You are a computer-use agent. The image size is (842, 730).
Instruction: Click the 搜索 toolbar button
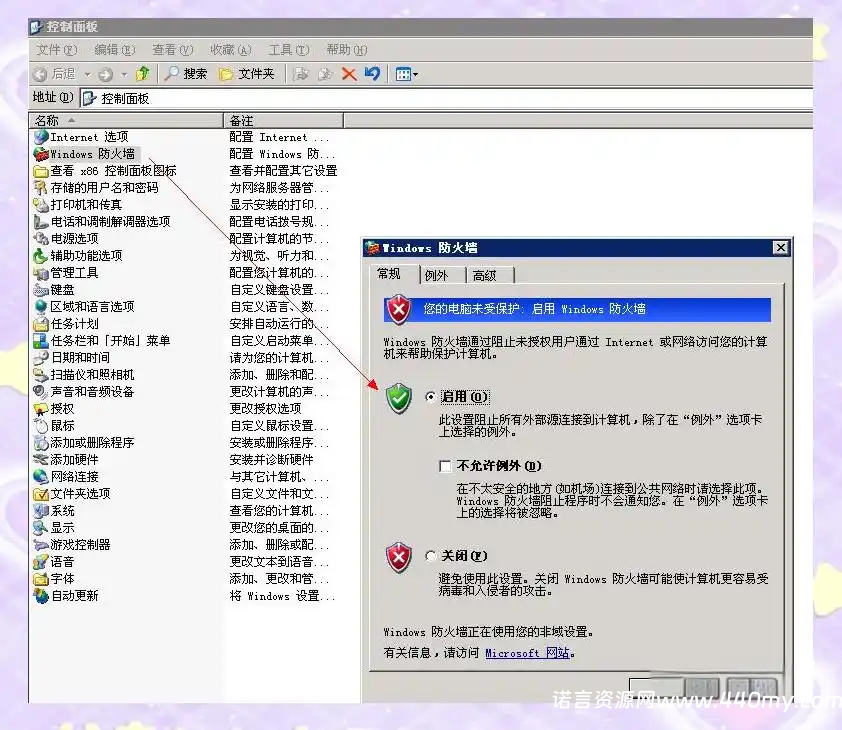point(185,74)
